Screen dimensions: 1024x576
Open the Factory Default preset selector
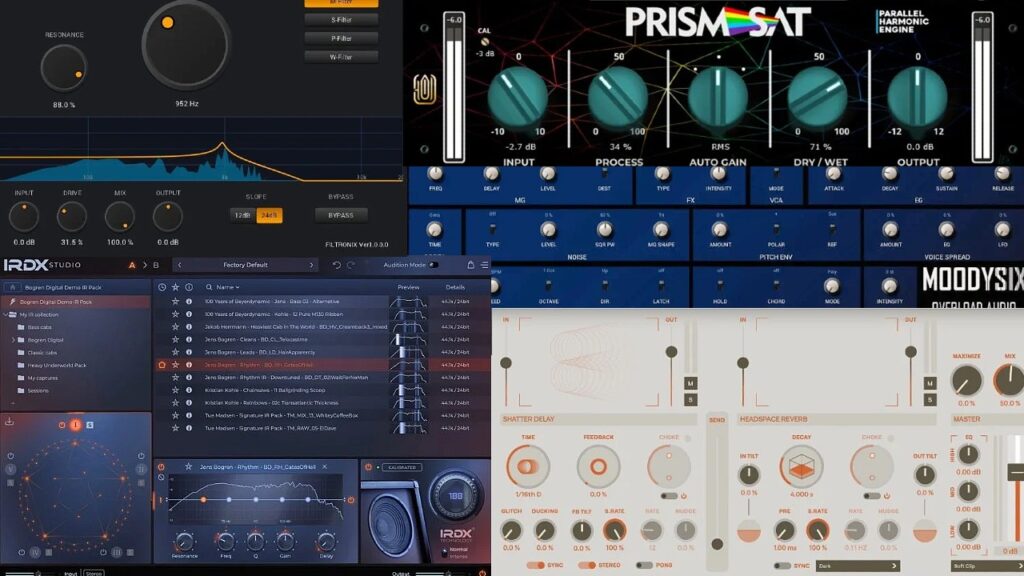246,265
